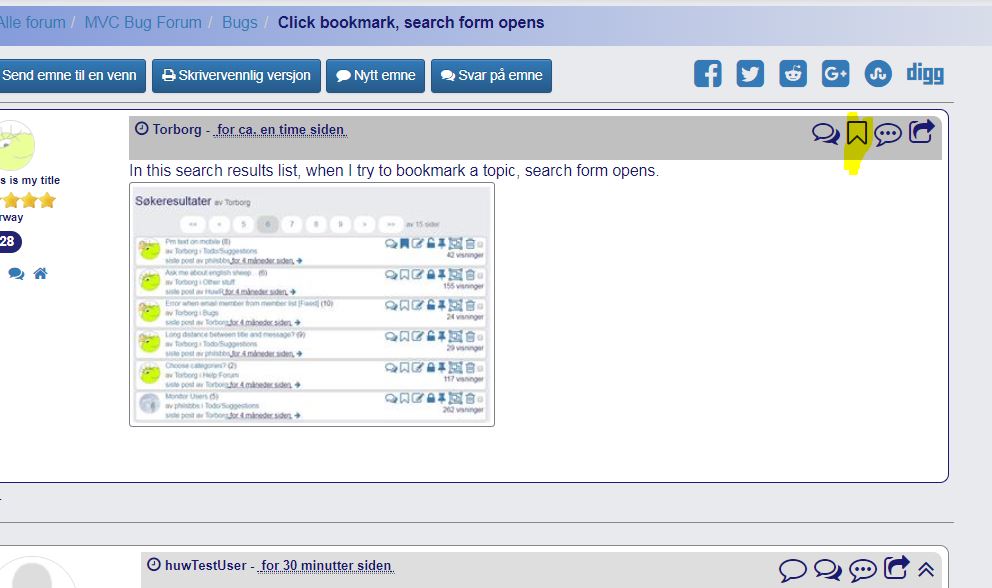Go to 'MVC Bug Forum' breadcrumb

click(143, 22)
